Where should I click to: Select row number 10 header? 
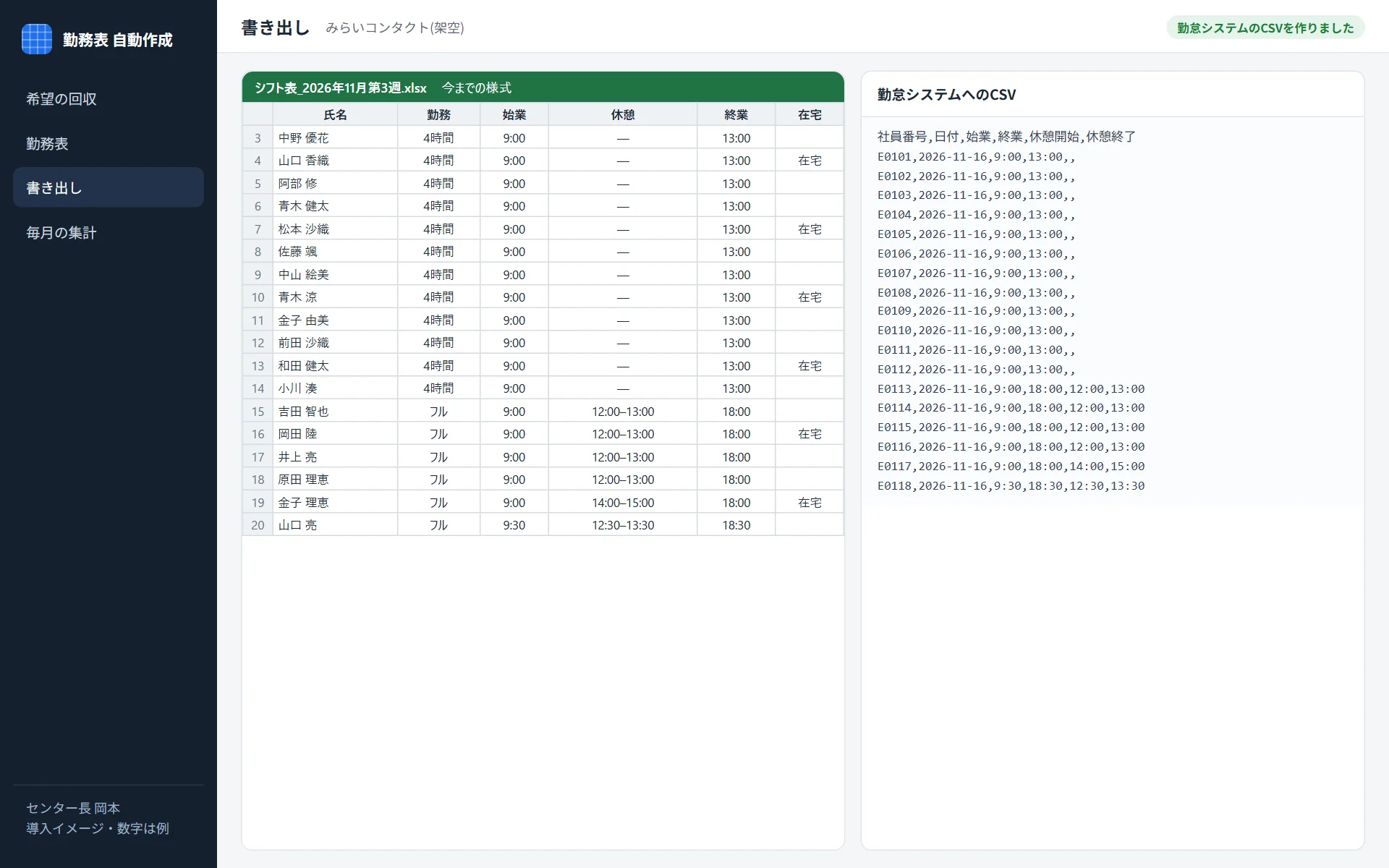click(x=258, y=297)
